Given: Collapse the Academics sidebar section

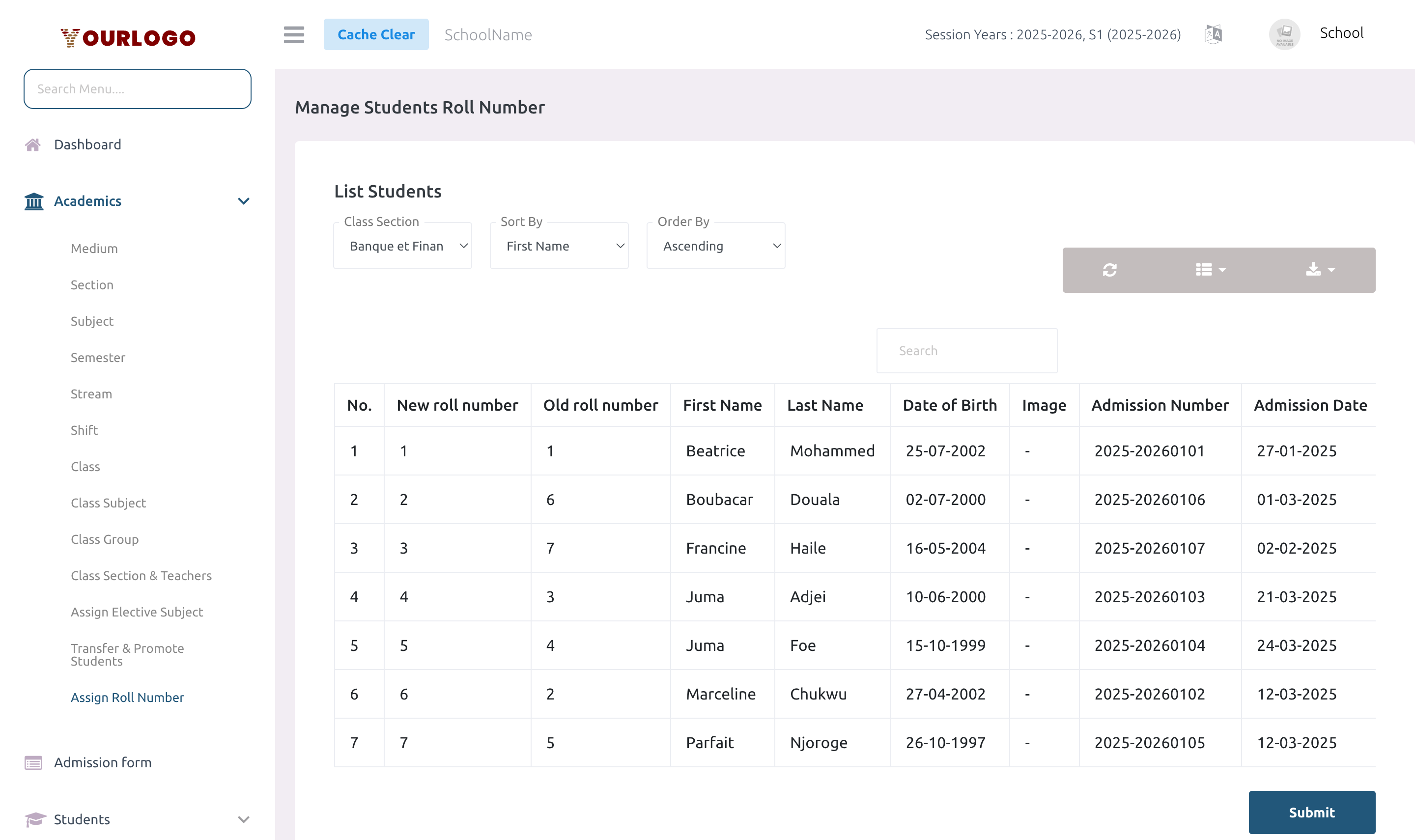Looking at the screenshot, I should tap(243, 201).
